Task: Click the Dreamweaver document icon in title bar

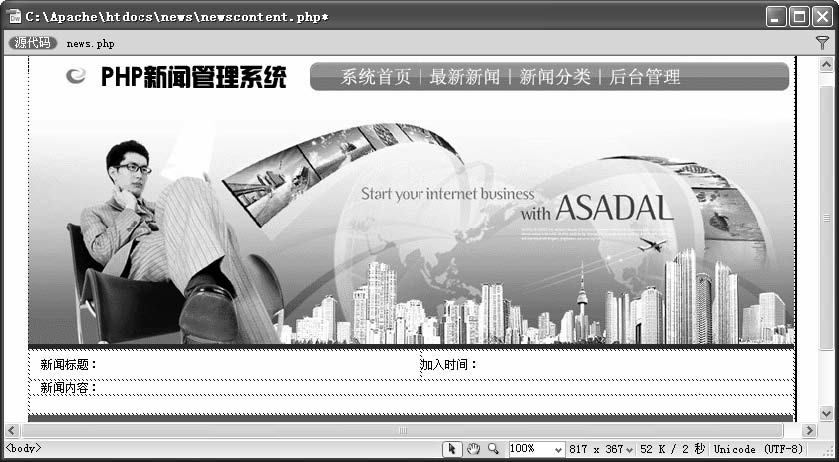Action: pos(14,17)
